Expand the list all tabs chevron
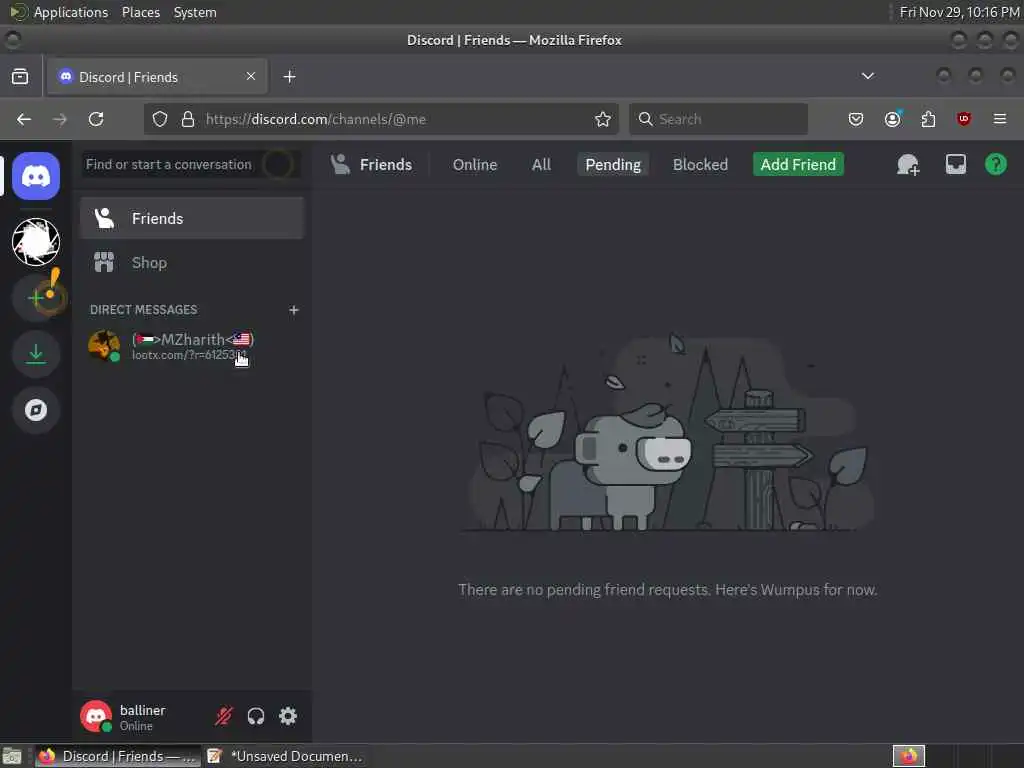The image size is (1024, 768). (x=867, y=76)
